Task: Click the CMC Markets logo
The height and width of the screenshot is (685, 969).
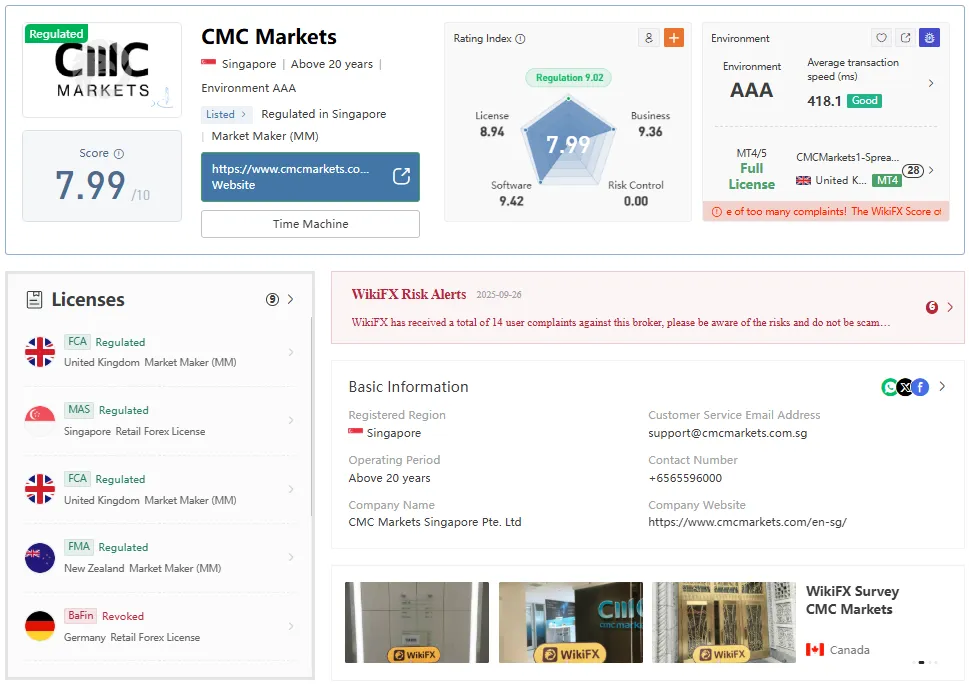Action: (102, 70)
